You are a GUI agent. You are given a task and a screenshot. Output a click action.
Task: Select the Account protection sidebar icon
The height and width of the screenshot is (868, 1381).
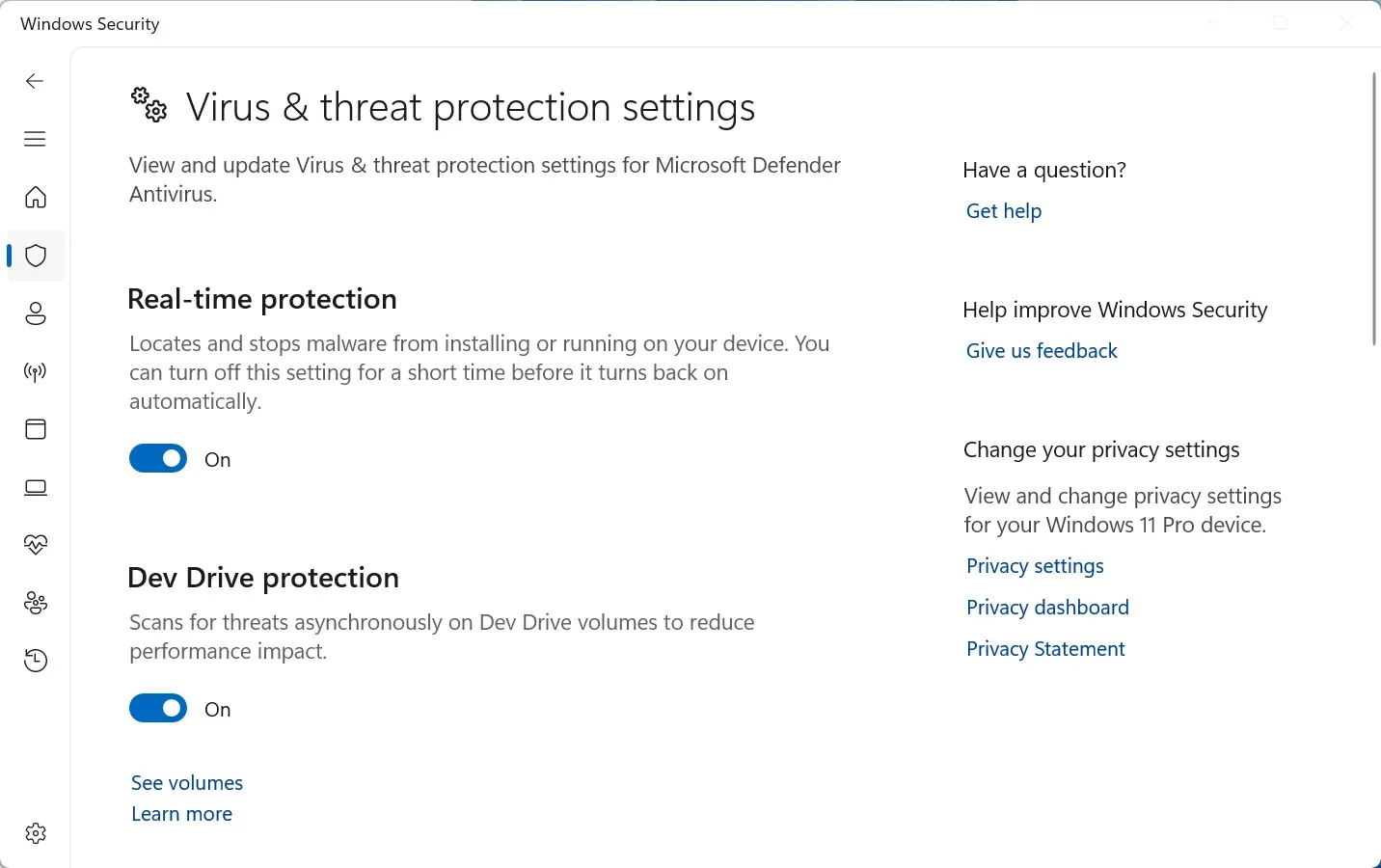36,313
